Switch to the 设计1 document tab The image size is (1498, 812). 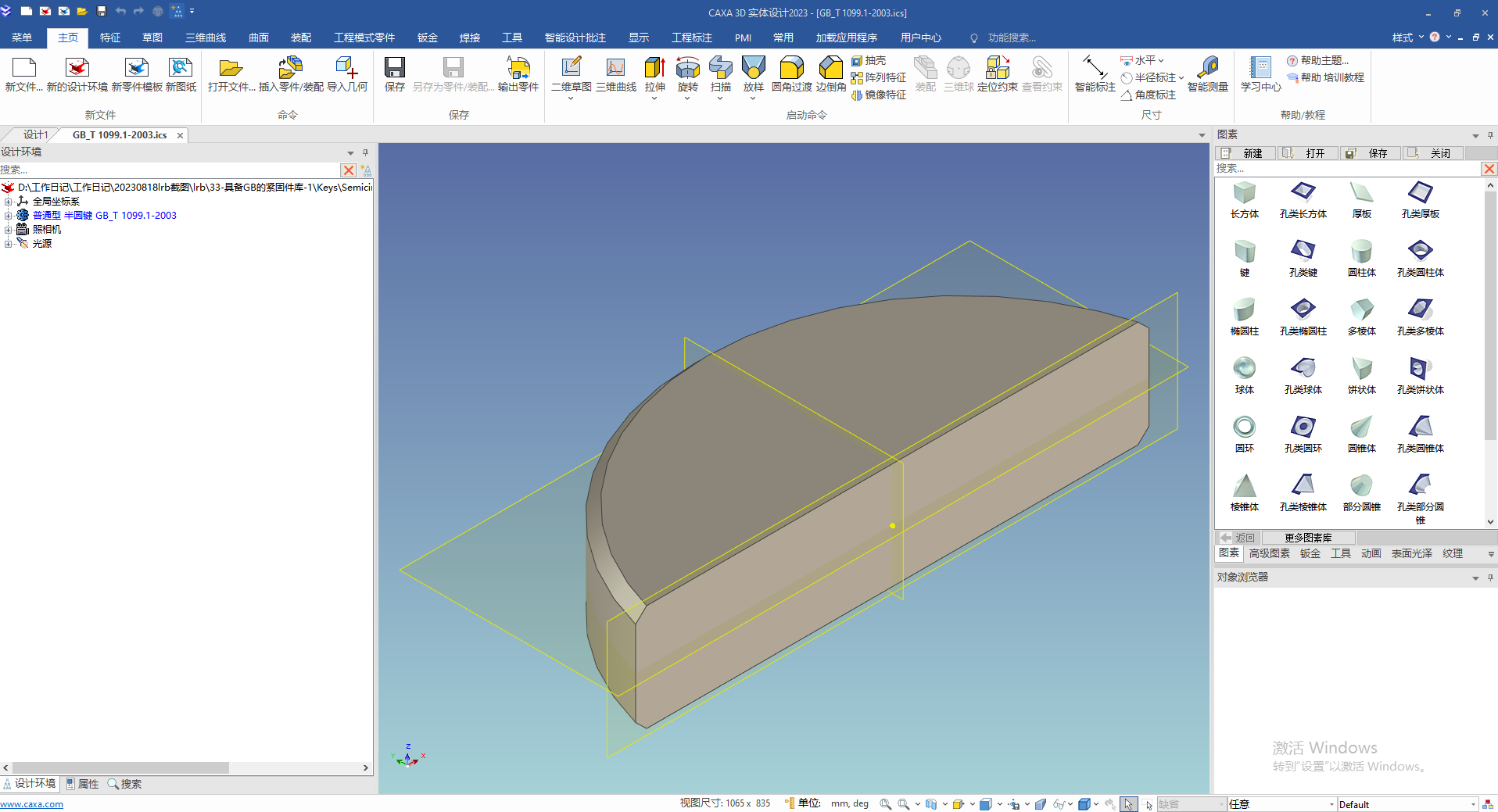point(35,134)
